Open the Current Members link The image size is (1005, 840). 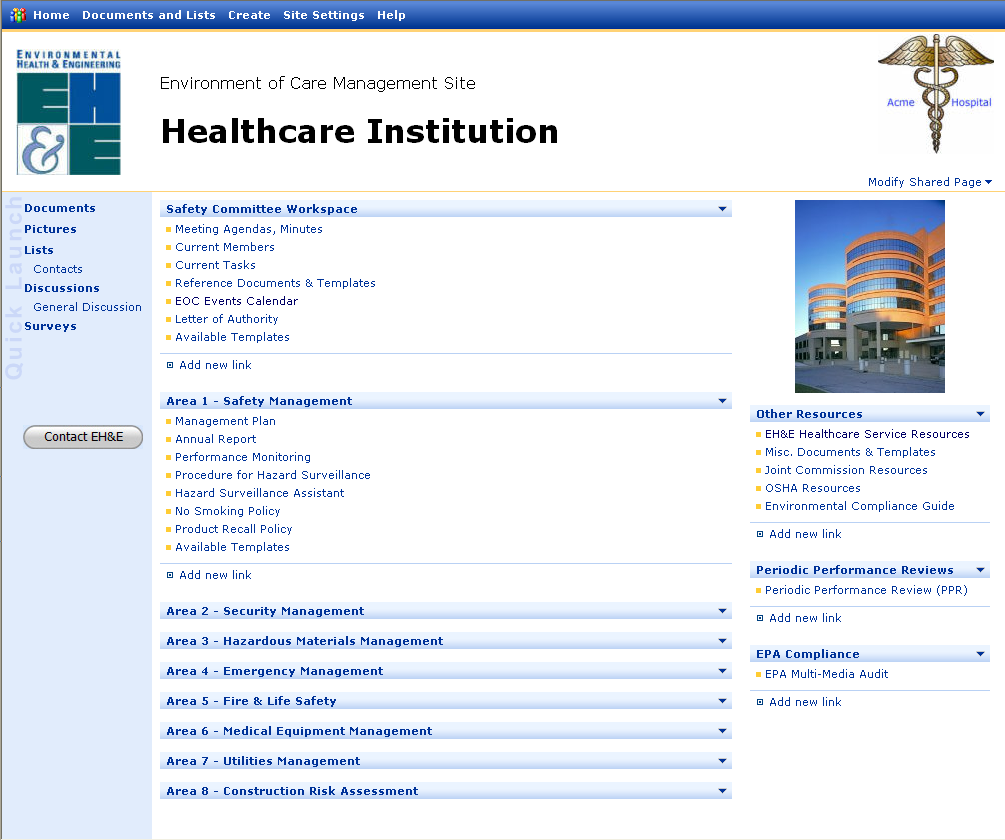[225, 247]
